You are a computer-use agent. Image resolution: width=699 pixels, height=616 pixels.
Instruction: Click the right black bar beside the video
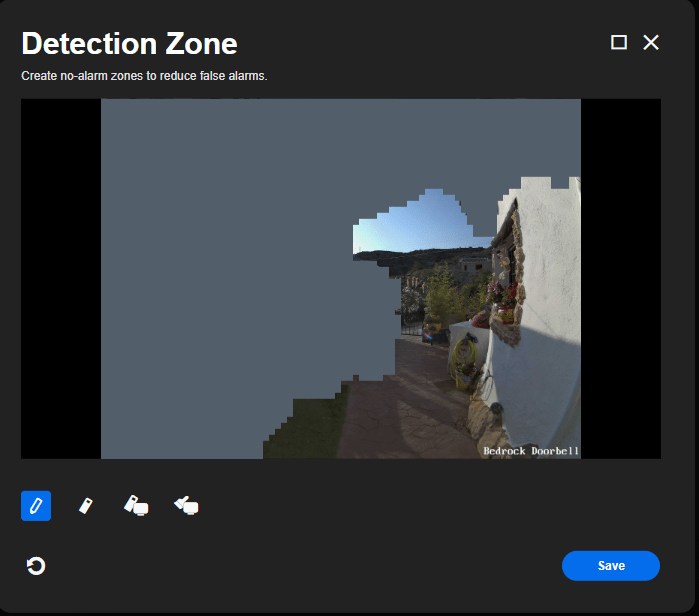[620, 280]
